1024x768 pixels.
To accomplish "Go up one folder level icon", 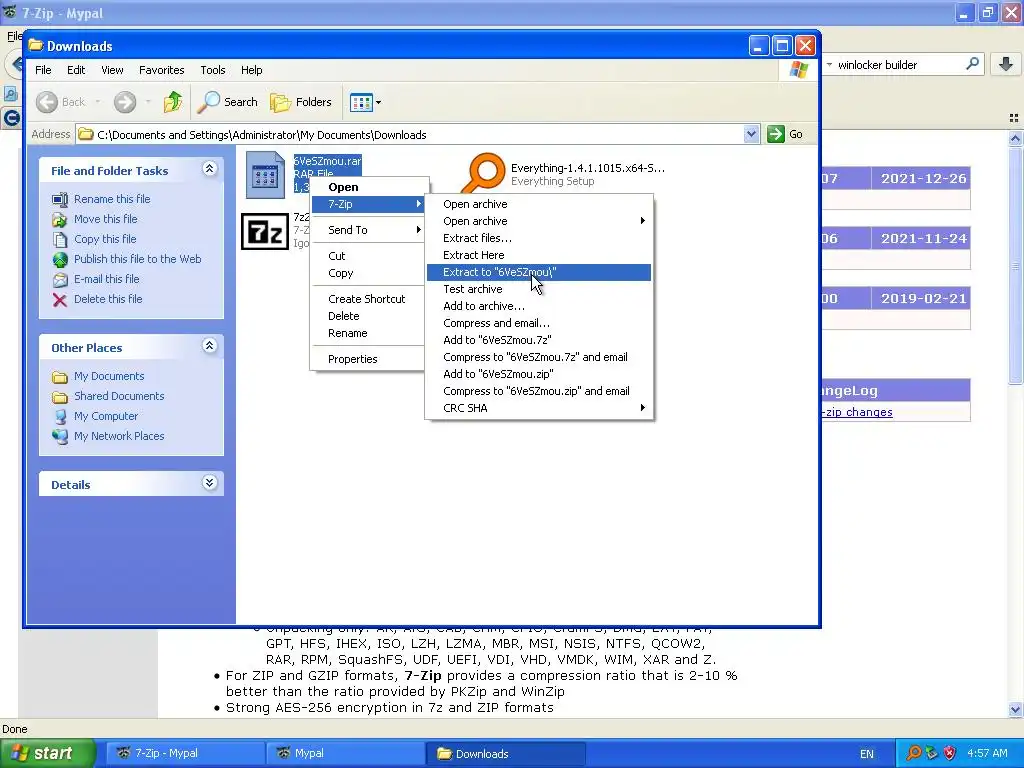I will pyautogui.click(x=173, y=102).
